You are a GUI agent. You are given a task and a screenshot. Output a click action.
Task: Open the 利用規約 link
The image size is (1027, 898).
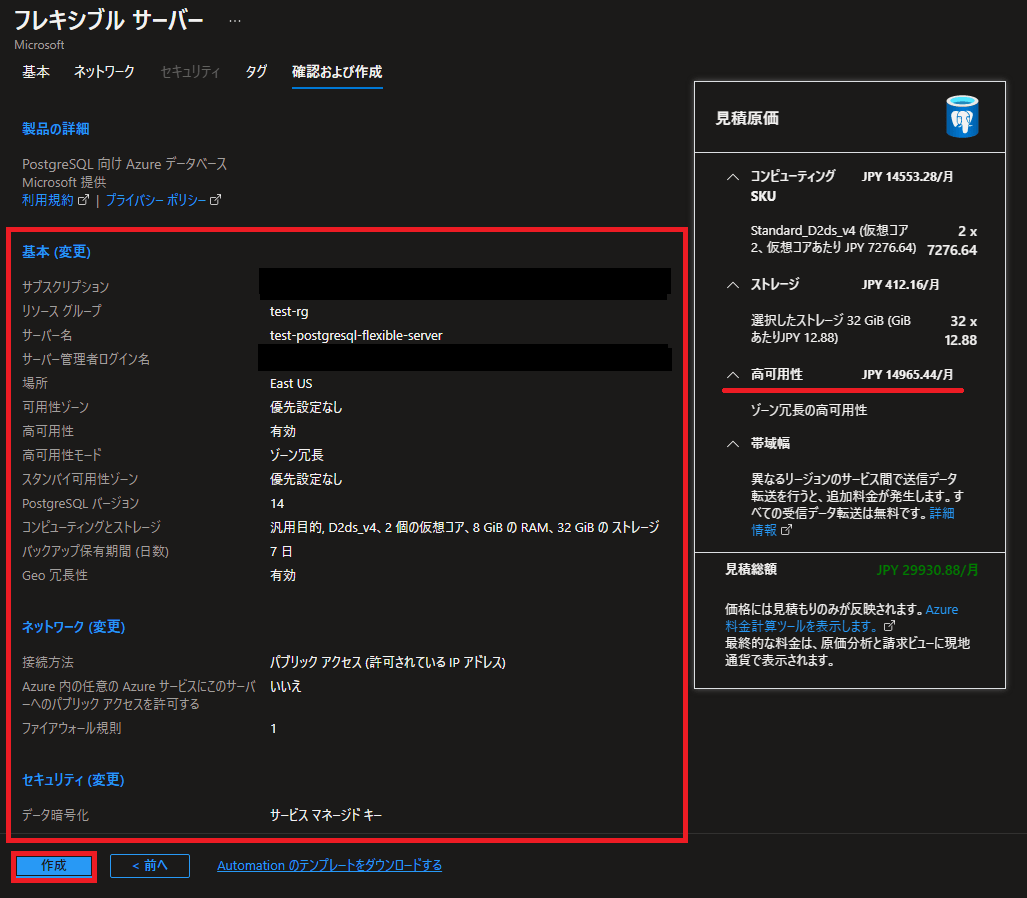(x=48, y=200)
